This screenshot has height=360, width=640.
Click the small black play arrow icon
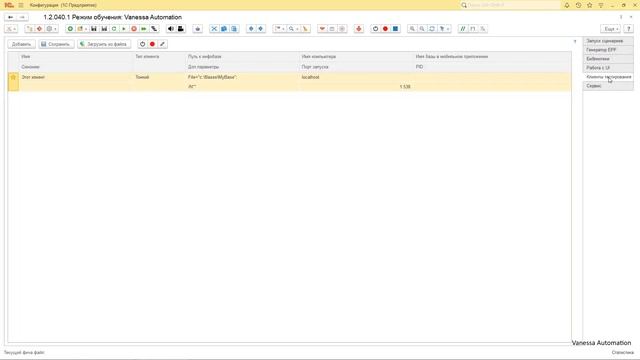pyautogui.click(x=124, y=29)
